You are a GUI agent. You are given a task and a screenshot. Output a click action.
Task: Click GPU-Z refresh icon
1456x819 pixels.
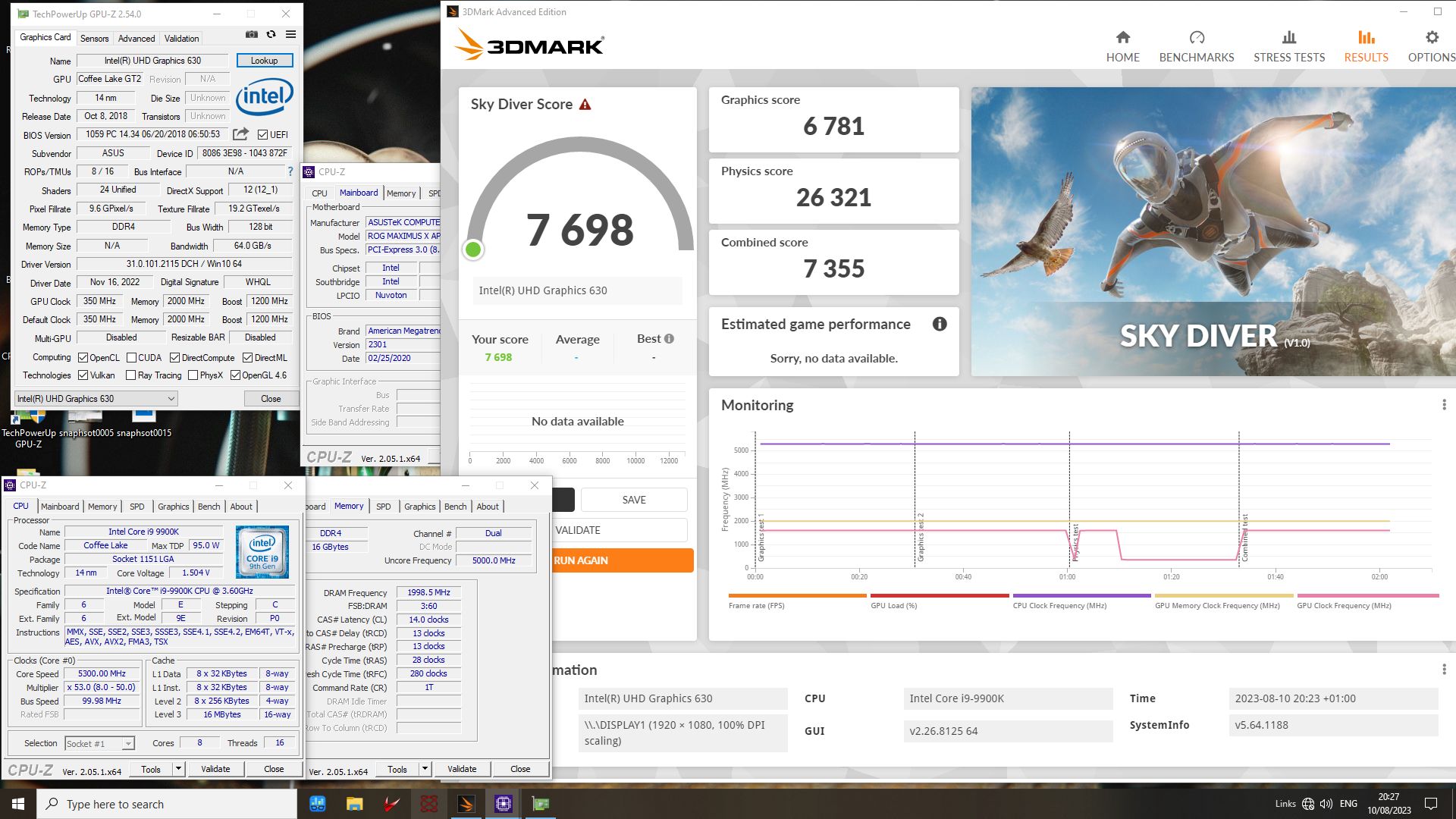tap(271, 35)
